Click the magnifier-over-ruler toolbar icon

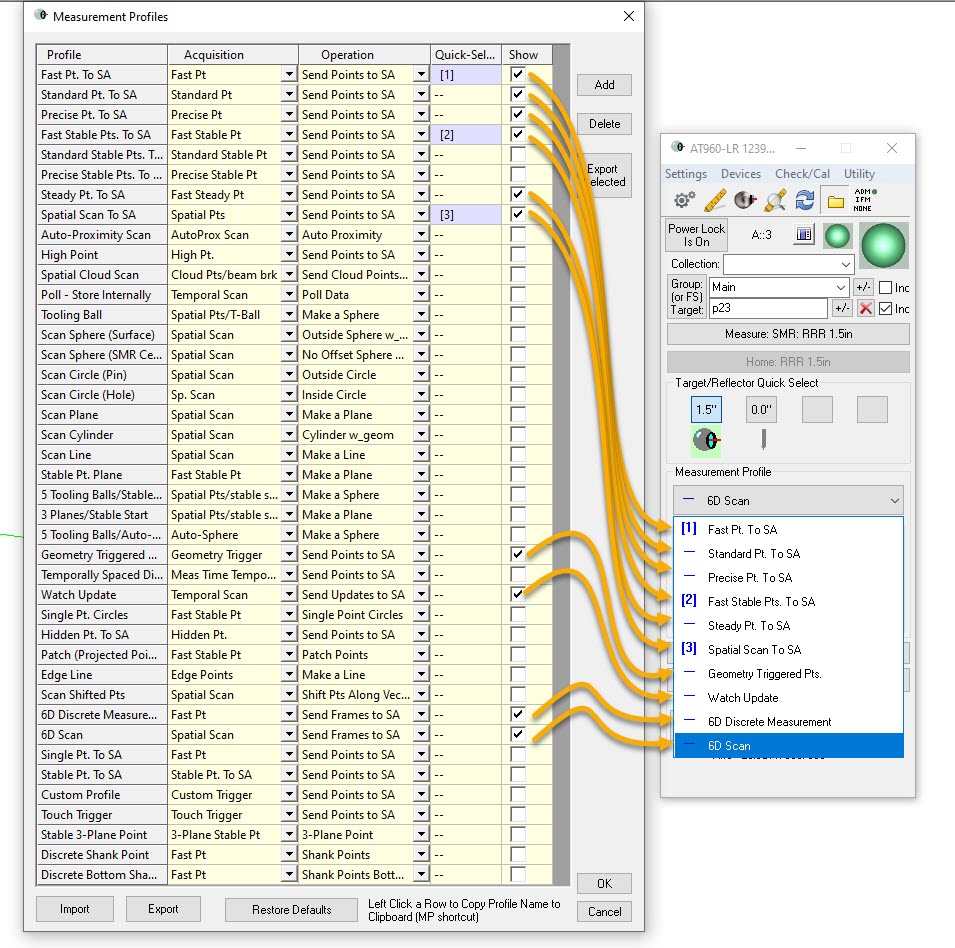pos(775,201)
